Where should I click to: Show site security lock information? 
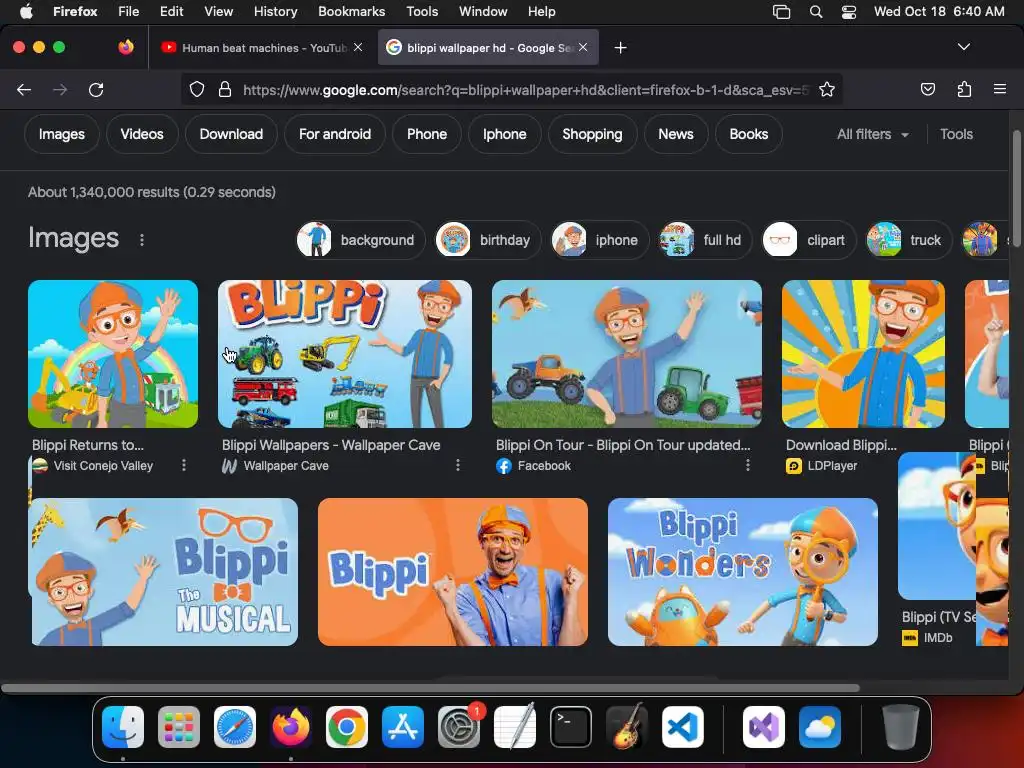point(225,89)
